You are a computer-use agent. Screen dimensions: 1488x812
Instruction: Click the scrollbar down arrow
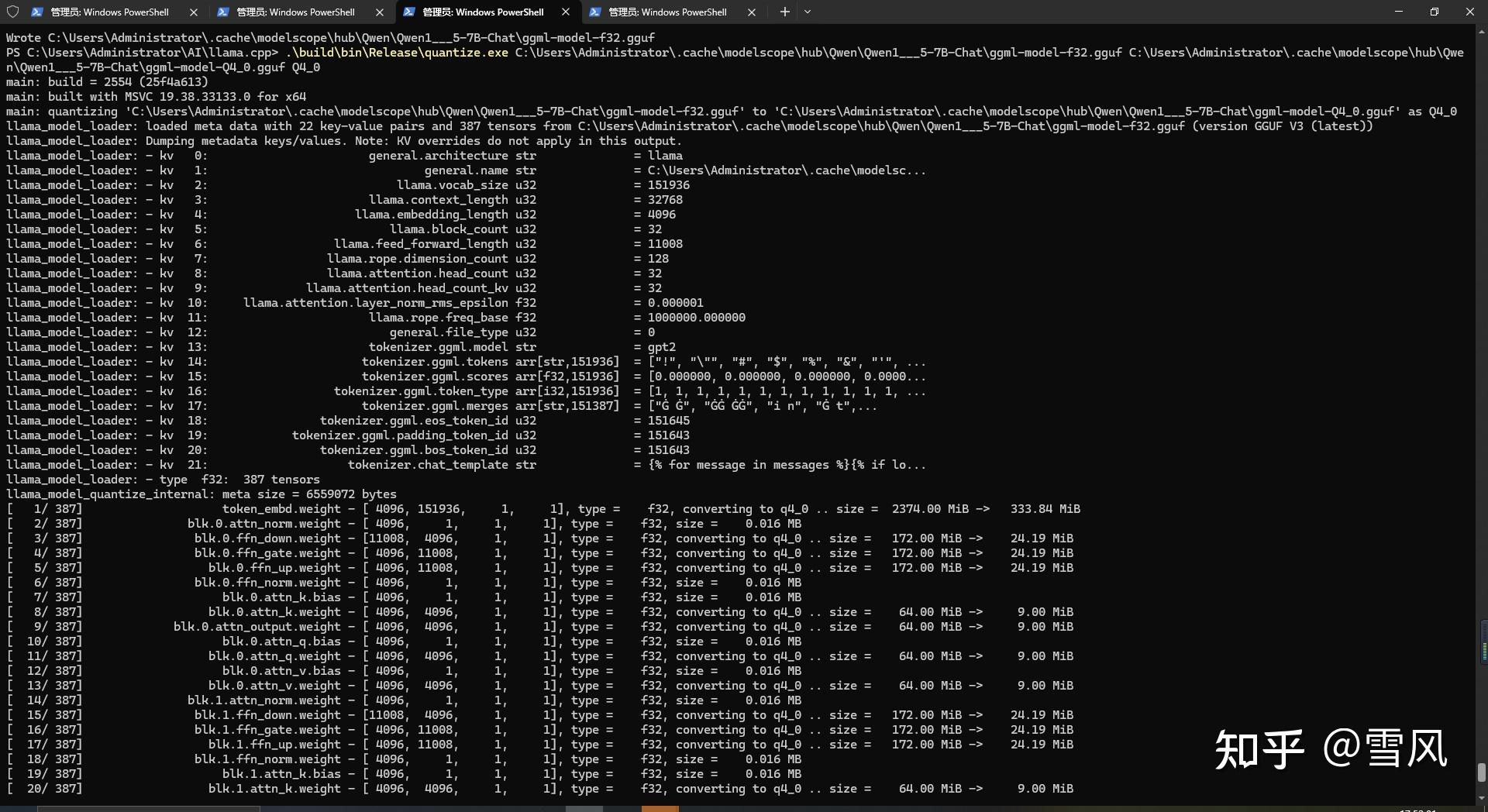click(1482, 798)
